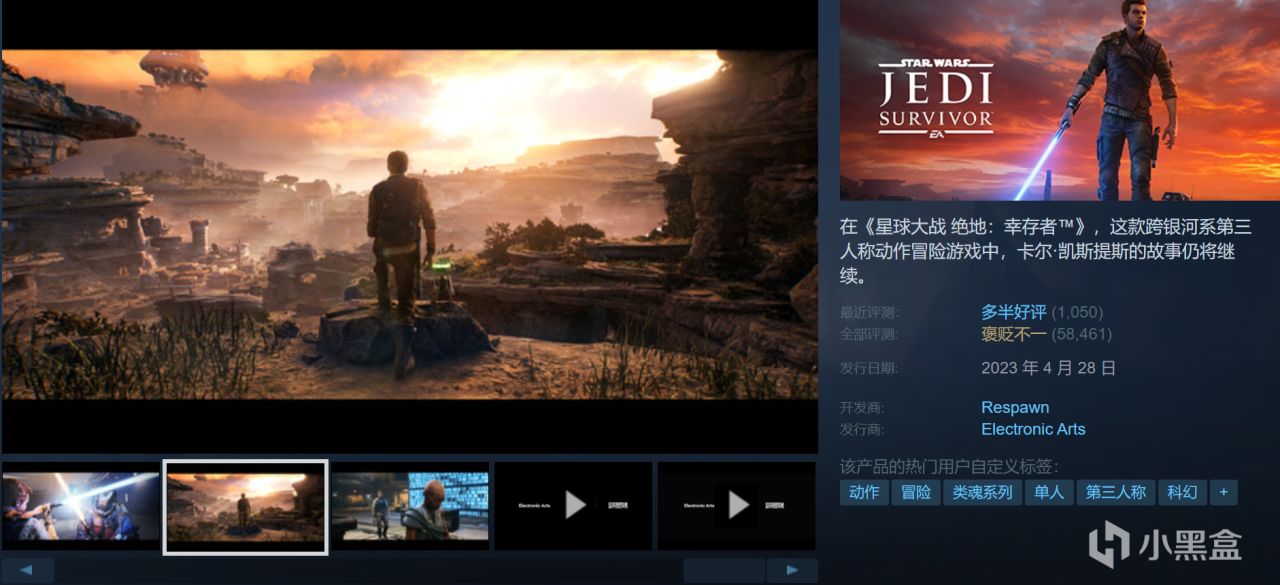Play the first Electronic Arts video thumbnail
This screenshot has width=1280, height=585.
click(573, 506)
